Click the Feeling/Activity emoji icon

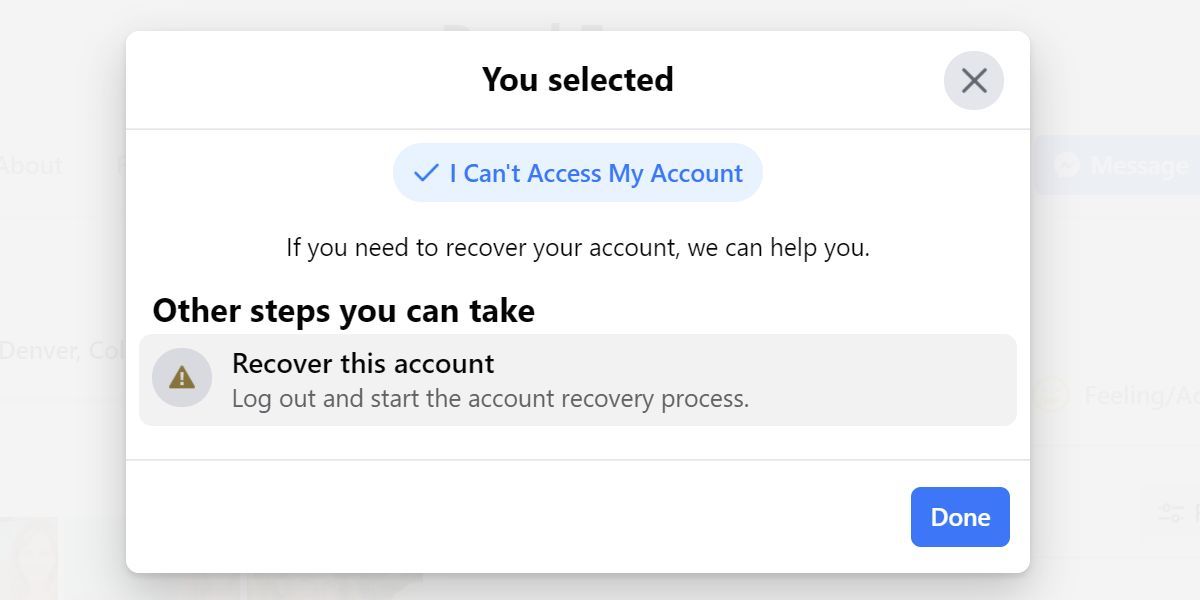pyautogui.click(x=1051, y=396)
